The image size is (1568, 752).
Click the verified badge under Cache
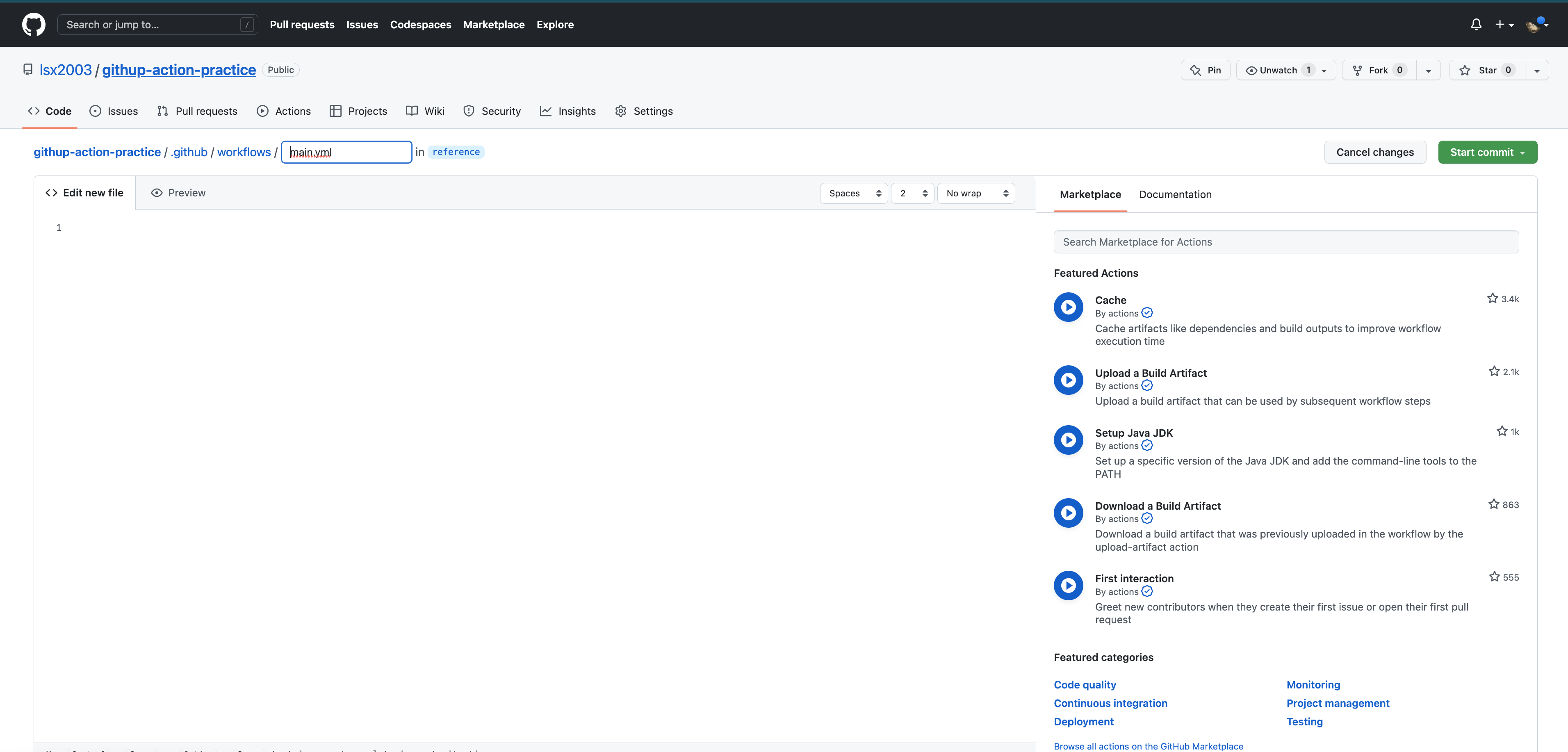pos(1147,313)
